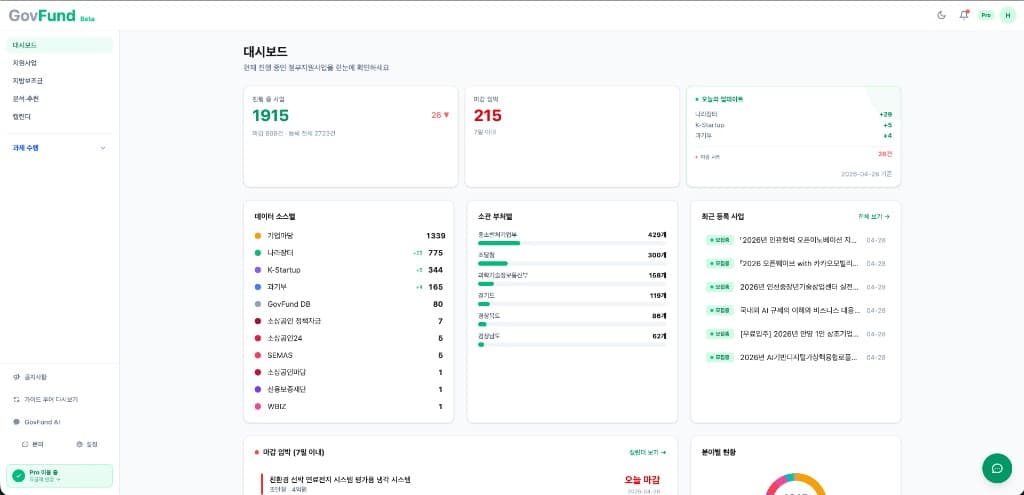Open the Pro 이용 중 plan banner
The height and width of the screenshot is (495, 1024).
point(59,475)
